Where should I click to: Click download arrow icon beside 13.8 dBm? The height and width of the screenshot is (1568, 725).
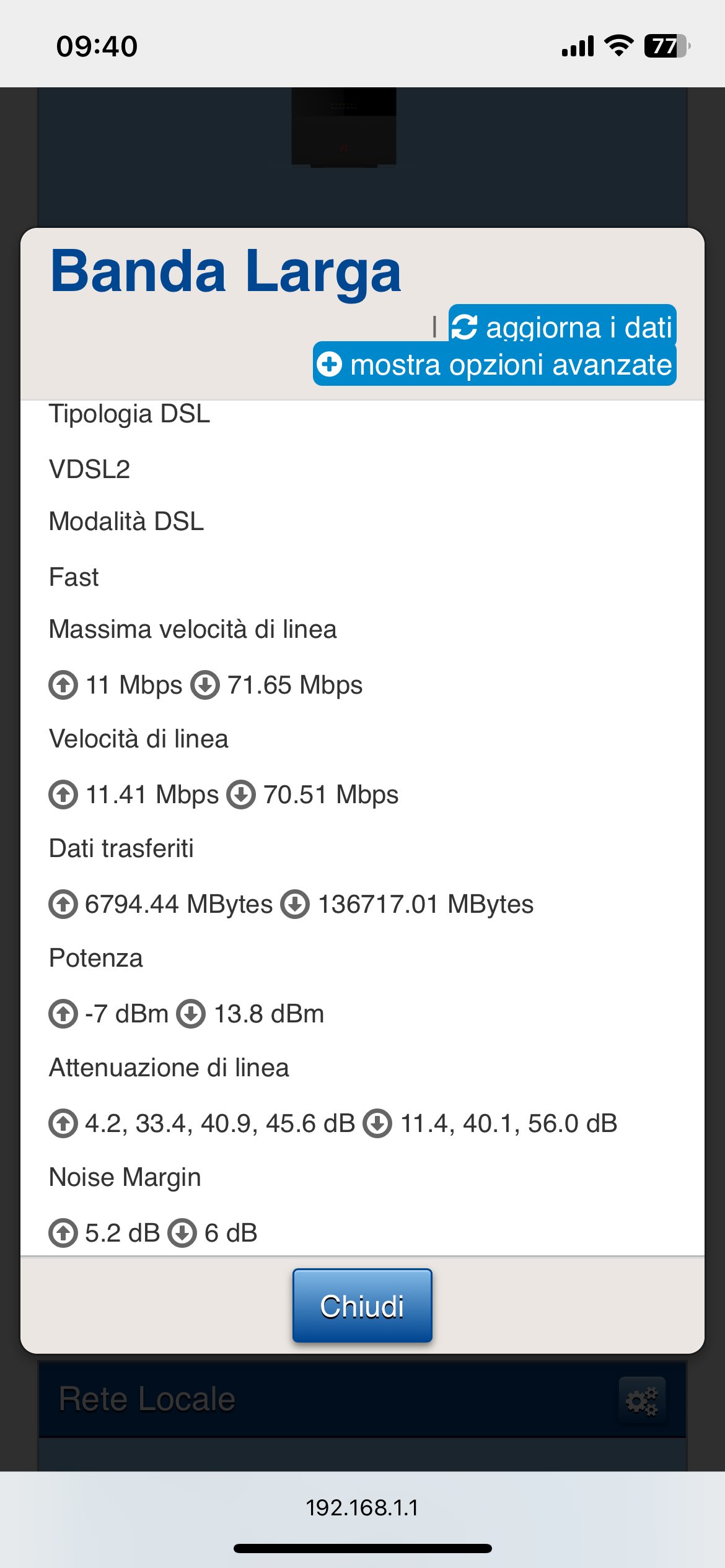[191, 1014]
